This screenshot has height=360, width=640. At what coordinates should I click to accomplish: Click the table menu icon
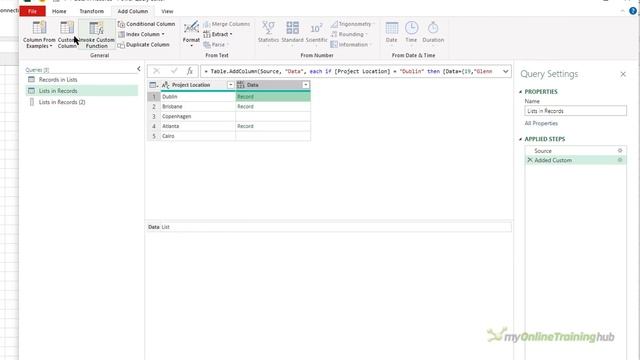[153, 85]
